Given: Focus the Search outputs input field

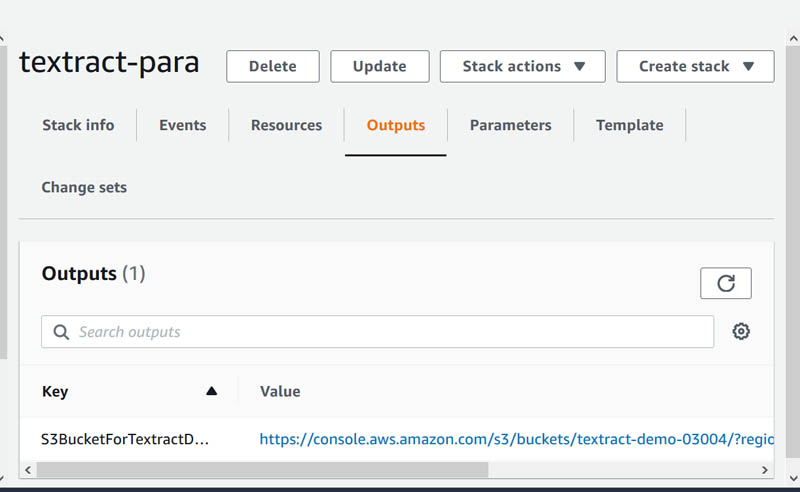Looking at the screenshot, I should pos(378,332).
